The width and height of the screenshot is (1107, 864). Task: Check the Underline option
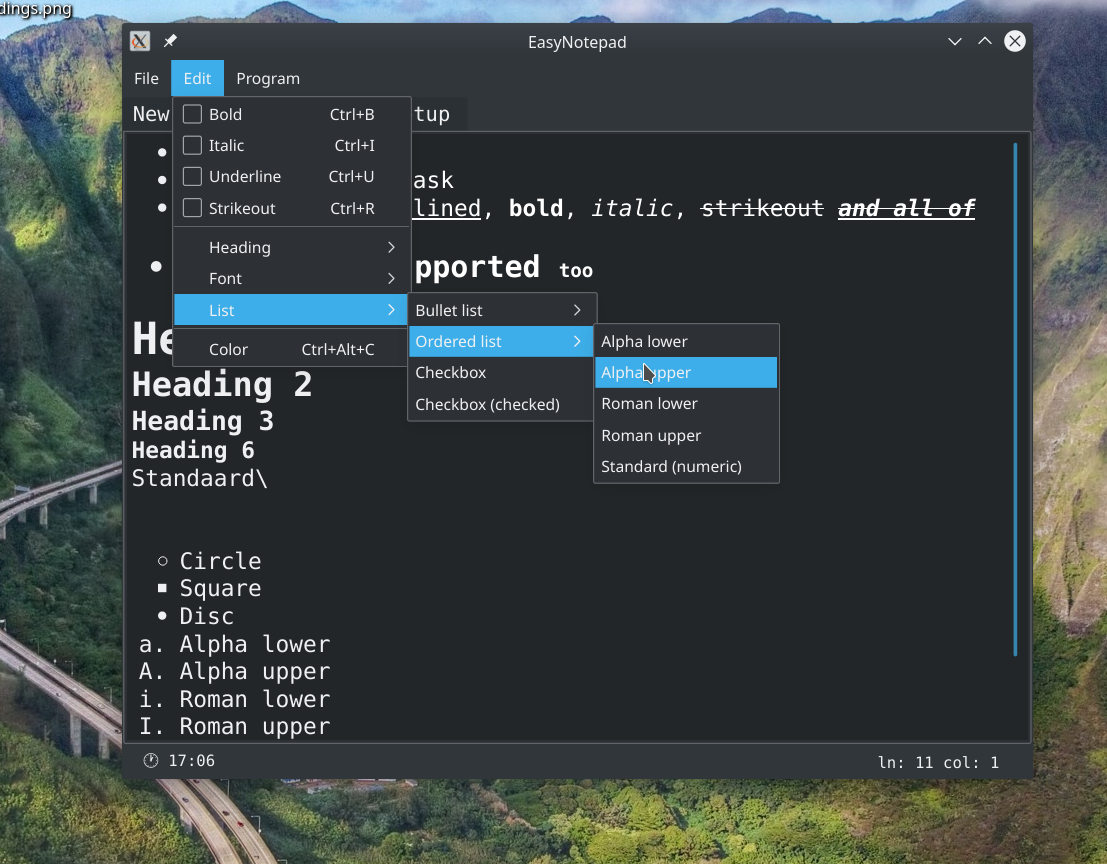click(192, 177)
